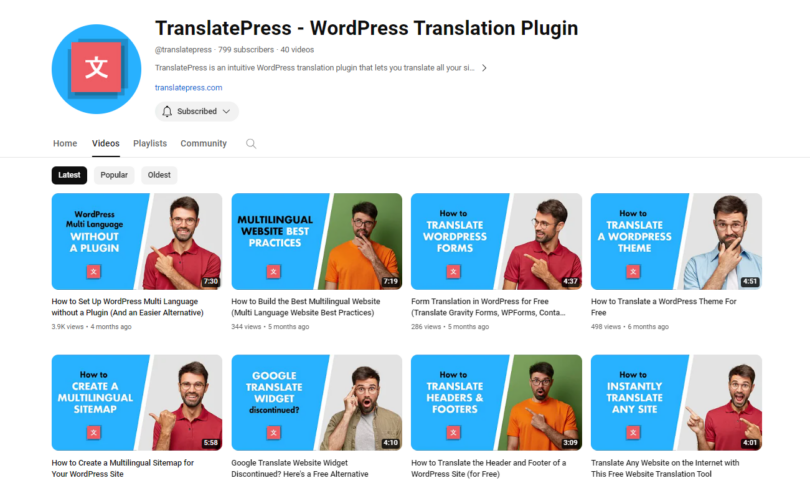
Task: Click the channel name heading 'TranslatePress - WordPress Translation Plugin'
Action: (366, 28)
